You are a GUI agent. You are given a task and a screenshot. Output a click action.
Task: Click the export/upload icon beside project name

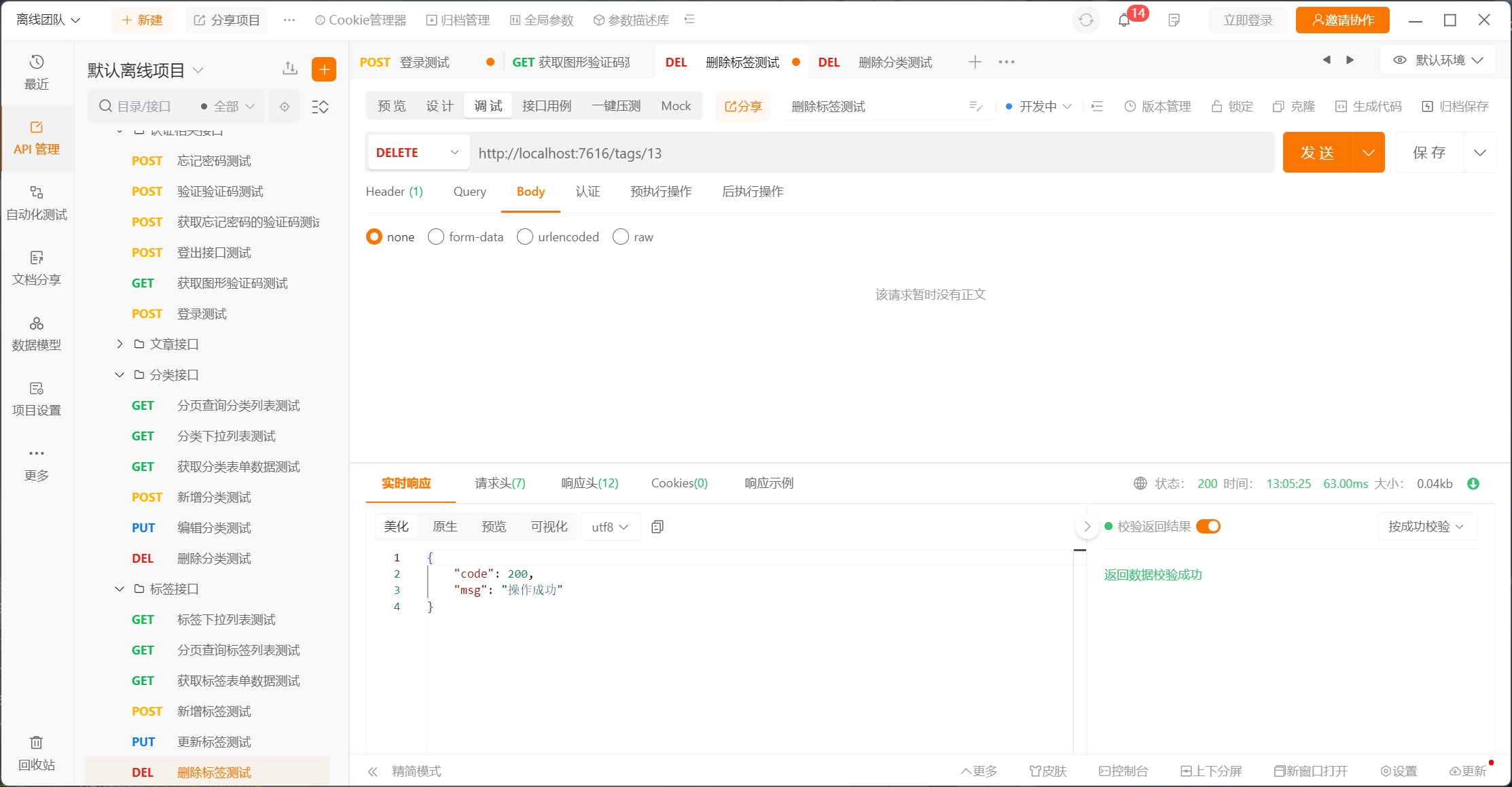click(290, 69)
